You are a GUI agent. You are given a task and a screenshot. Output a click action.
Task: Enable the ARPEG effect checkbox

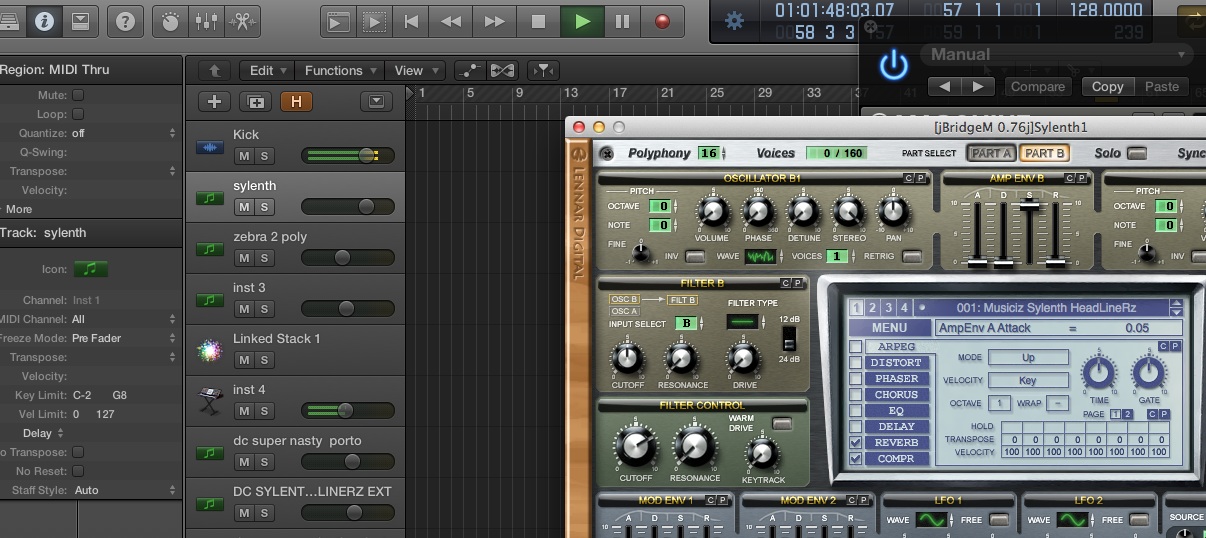pyautogui.click(x=855, y=347)
